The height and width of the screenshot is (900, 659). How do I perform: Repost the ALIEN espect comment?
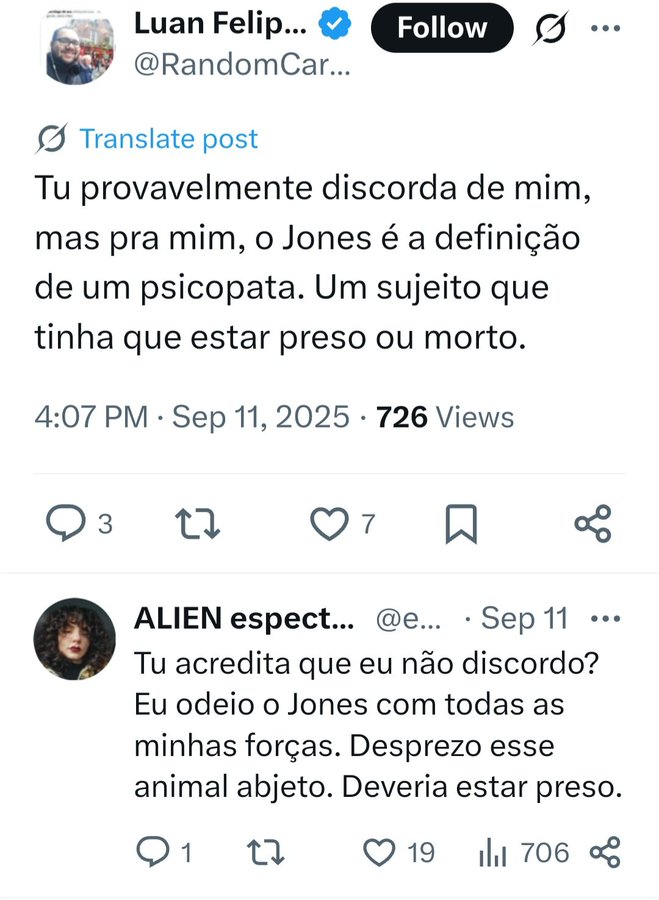click(x=264, y=852)
